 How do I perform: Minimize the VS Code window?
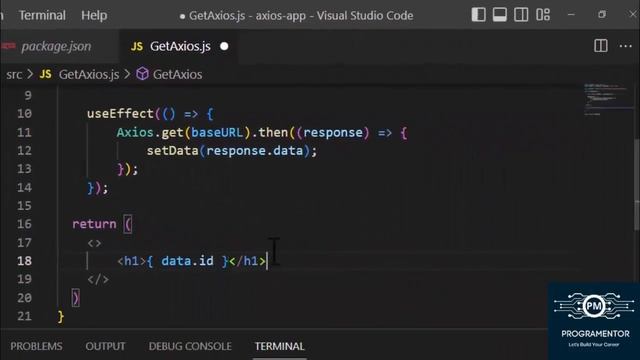click(x=571, y=15)
